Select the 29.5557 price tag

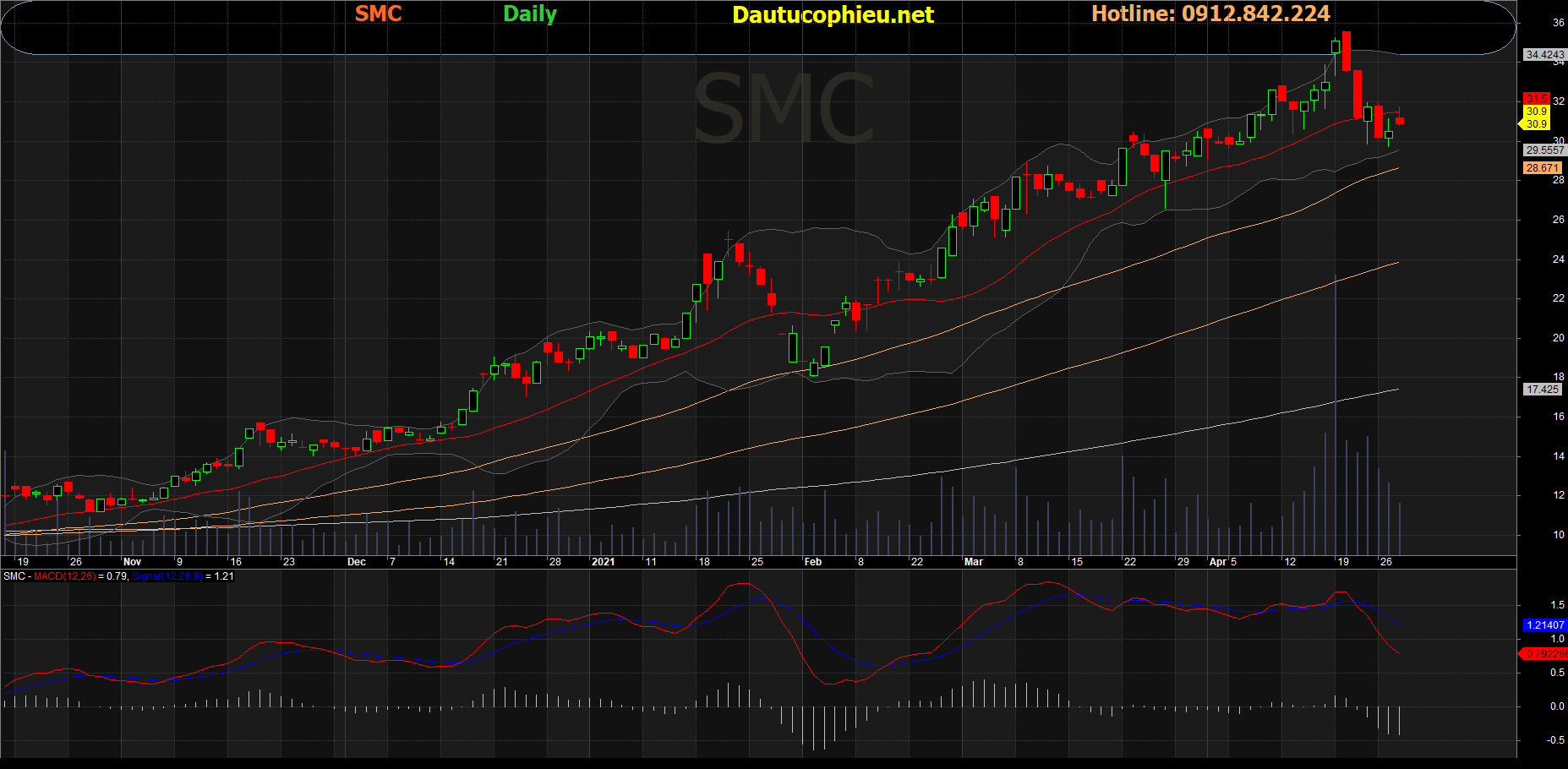[x=1544, y=150]
